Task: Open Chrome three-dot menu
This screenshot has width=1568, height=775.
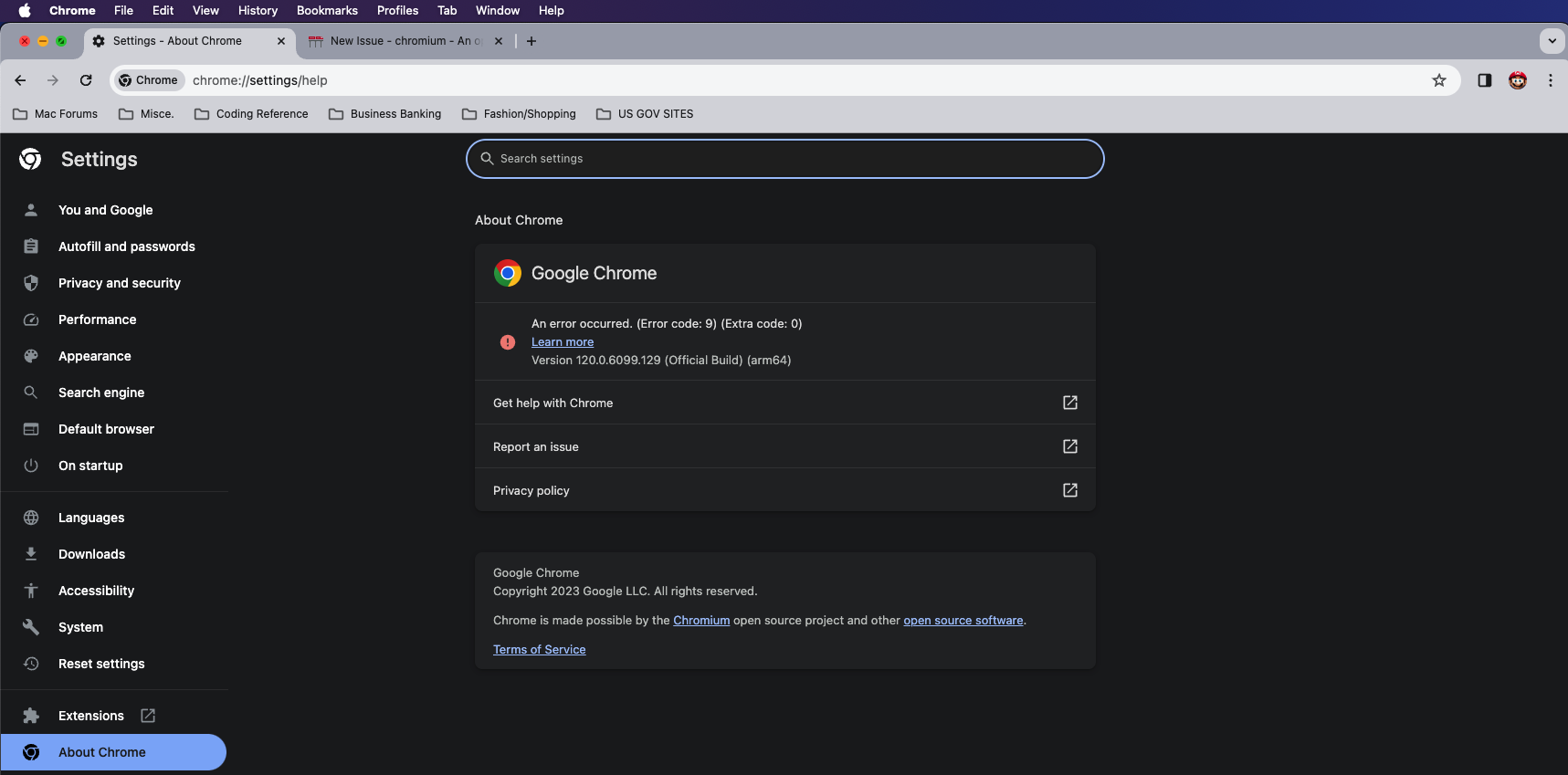Action: 1551,80
